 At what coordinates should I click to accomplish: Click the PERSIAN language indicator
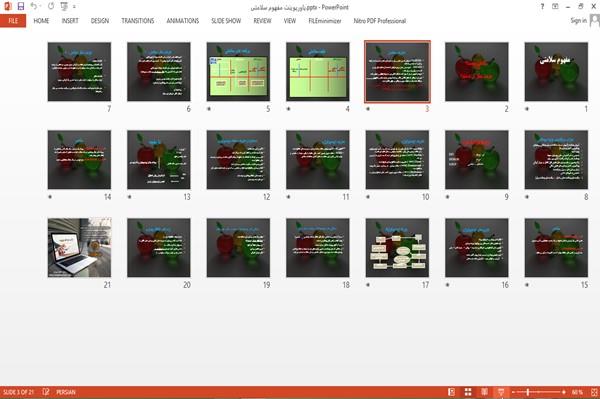[66, 392]
